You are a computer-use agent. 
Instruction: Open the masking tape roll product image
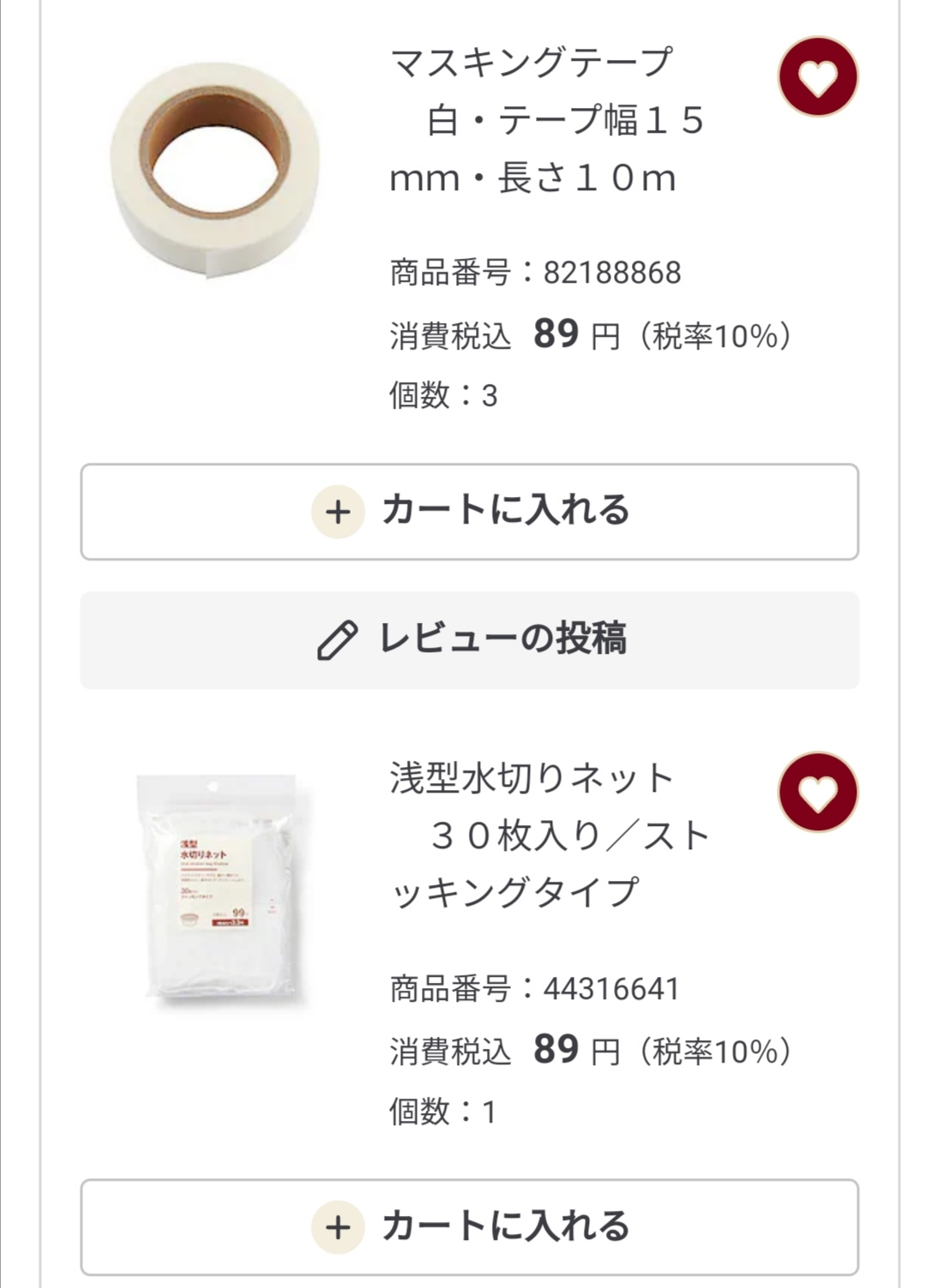coord(215,169)
